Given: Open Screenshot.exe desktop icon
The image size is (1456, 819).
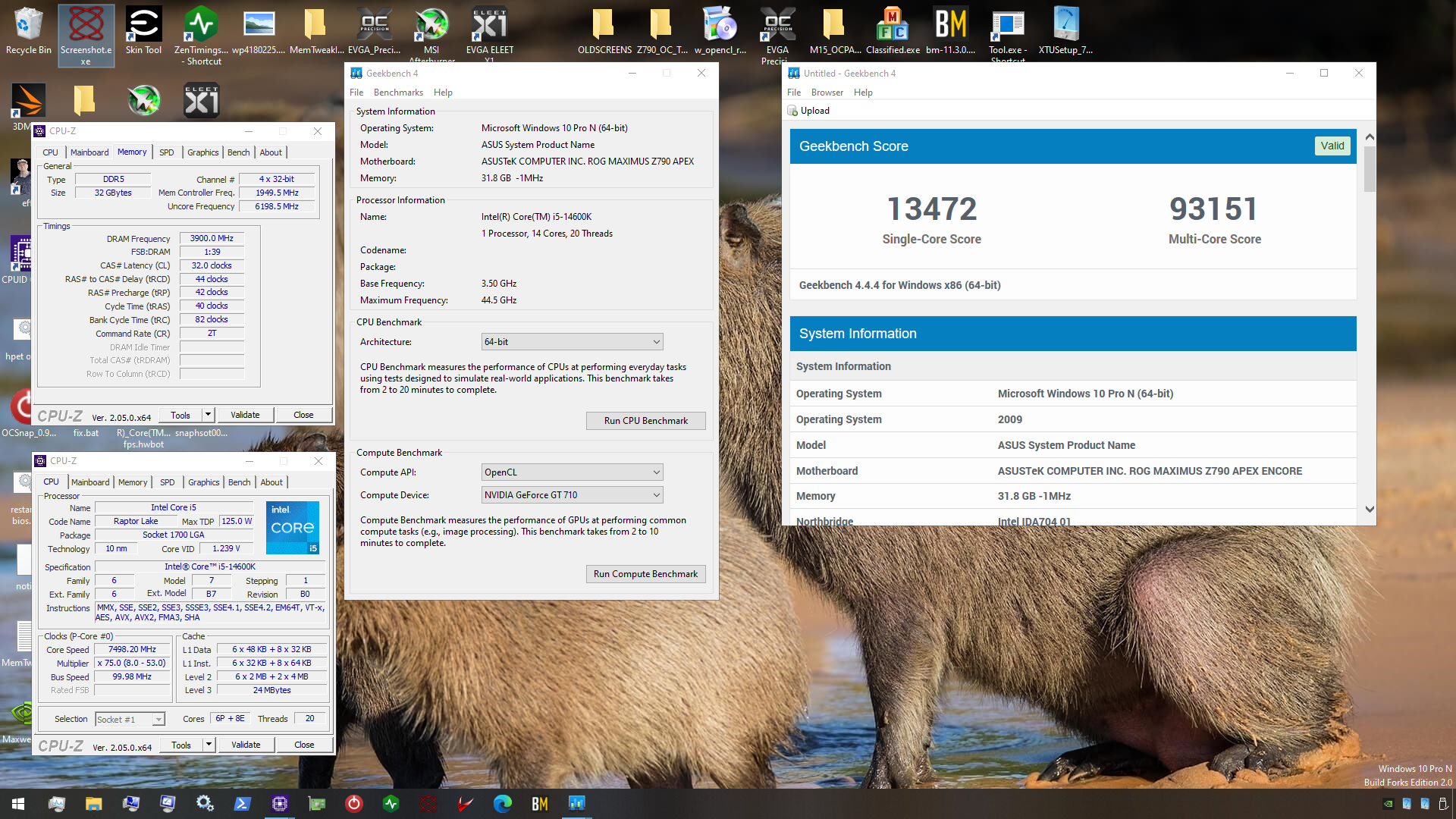Looking at the screenshot, I should [x=86, y=35].
